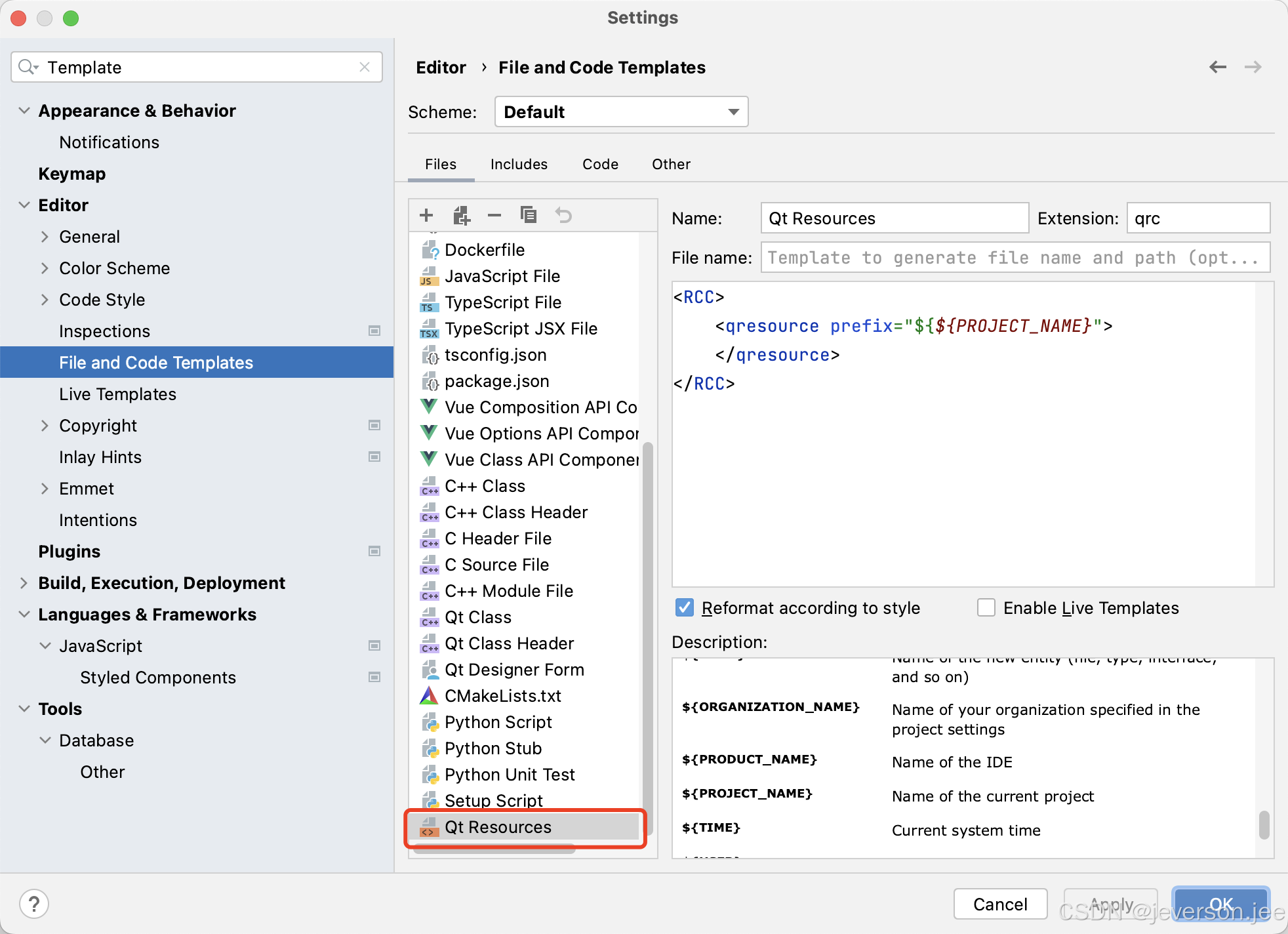Click the Extension input field
The height and width of the screenshot is (934, 1288).
click(x=1198, y=218)
